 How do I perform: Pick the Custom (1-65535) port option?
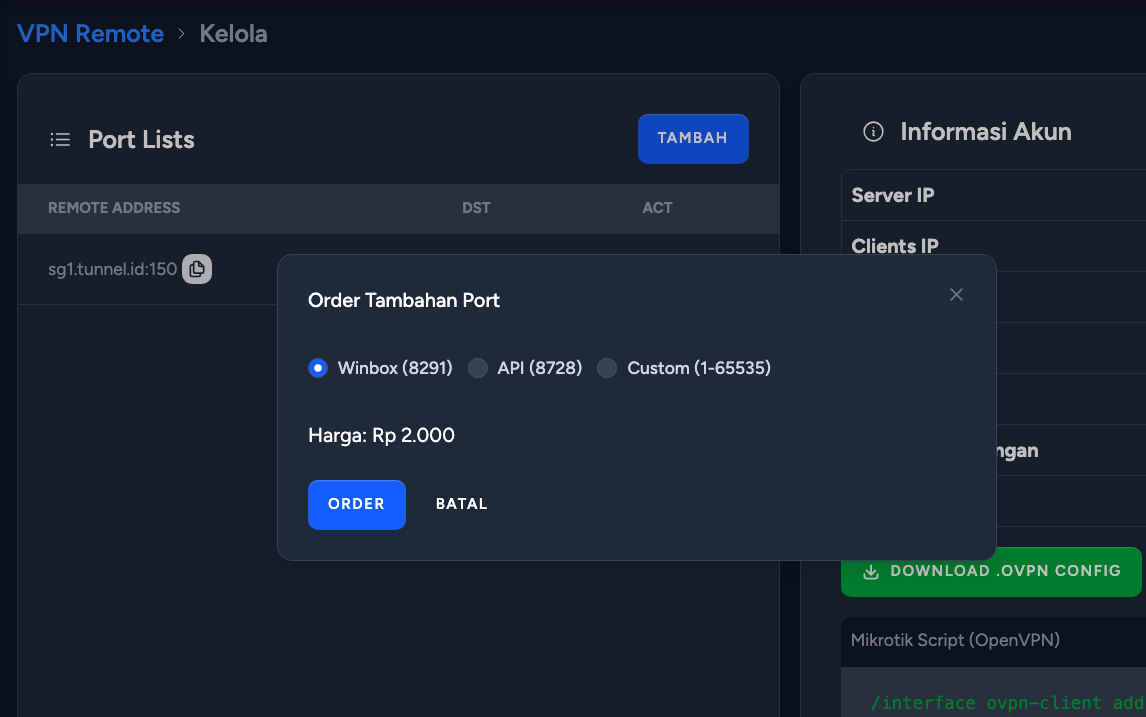[x=607, y=368]
